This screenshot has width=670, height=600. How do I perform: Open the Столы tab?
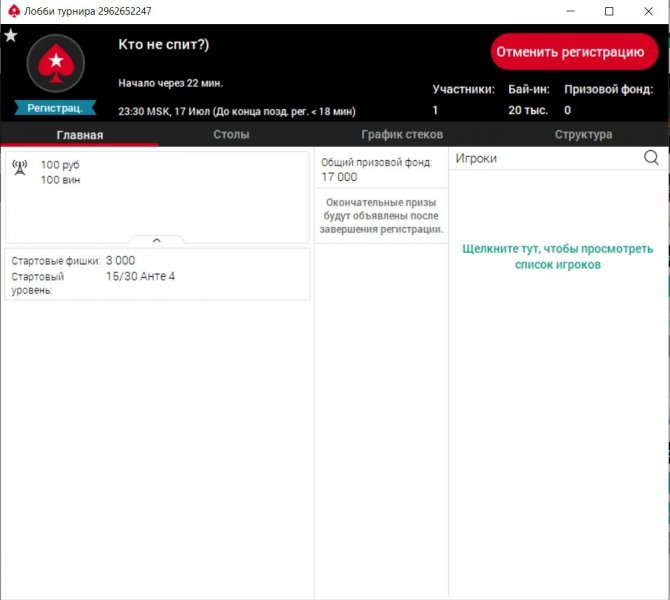click(231, 135)
